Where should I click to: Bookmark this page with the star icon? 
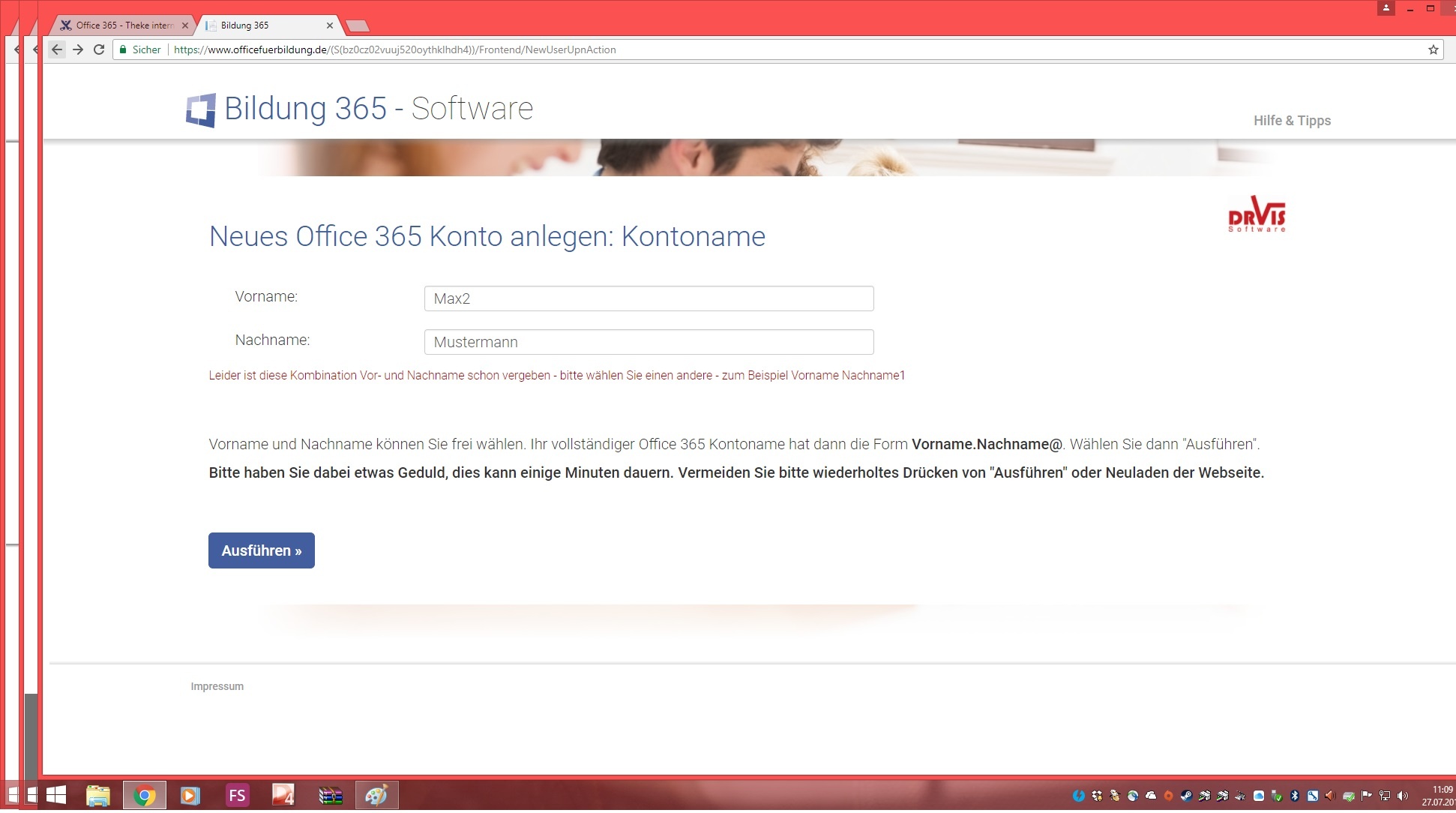coord(1433,49)
